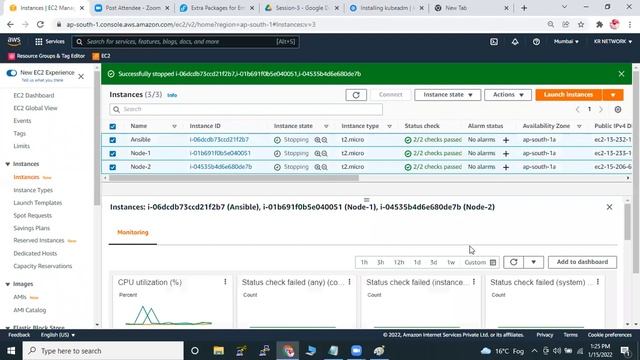Image resolution: width=640 pixels, height=360 pixels.
Task: Add alarm for Node-1 instance
Action: click(506, 153)
